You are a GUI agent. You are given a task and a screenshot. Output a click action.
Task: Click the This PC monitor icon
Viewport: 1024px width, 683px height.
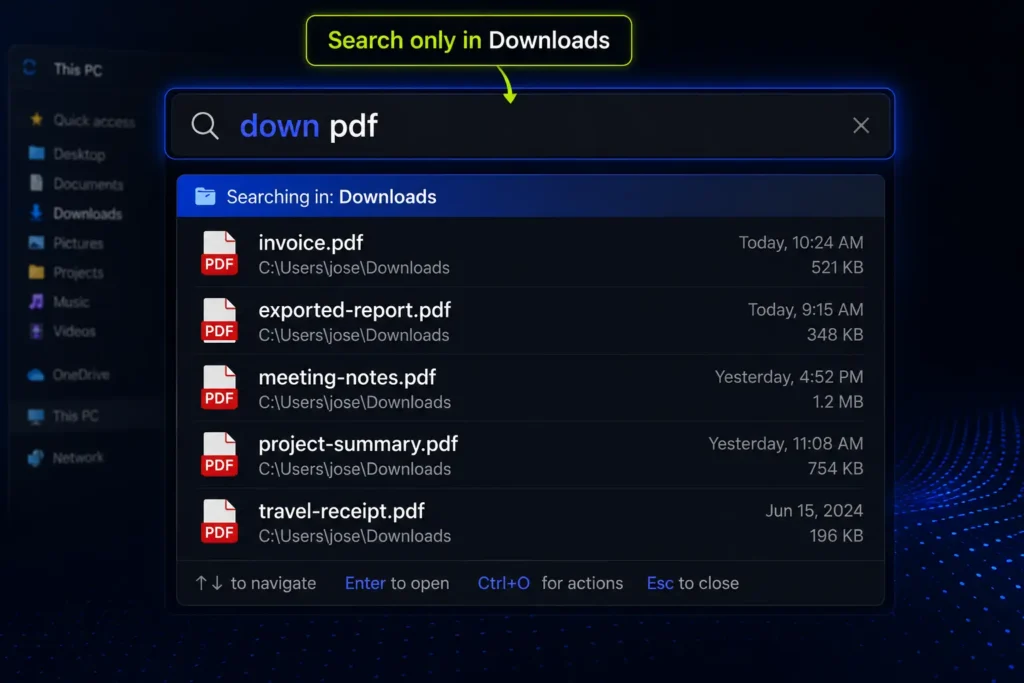(x=36, y=416)
